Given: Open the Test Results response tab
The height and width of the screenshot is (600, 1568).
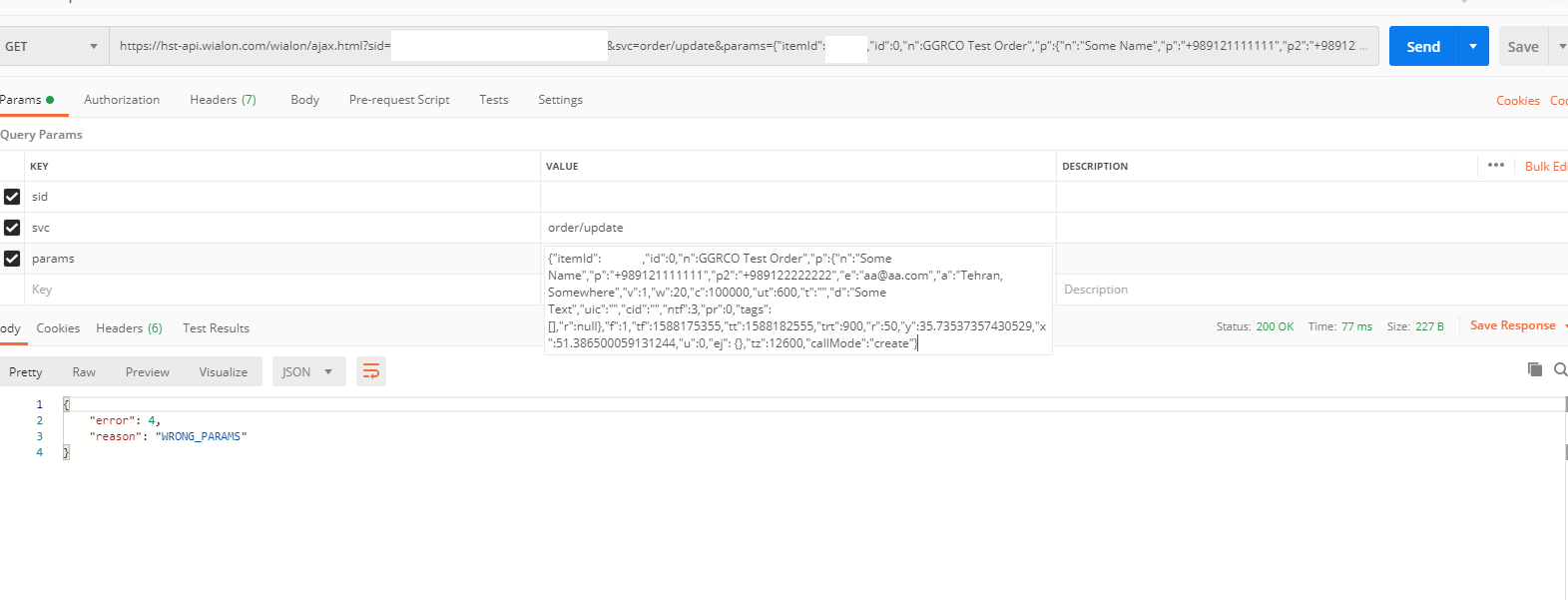Looking at the screenshot, I should pyautogui.click(x=216, y=328).
